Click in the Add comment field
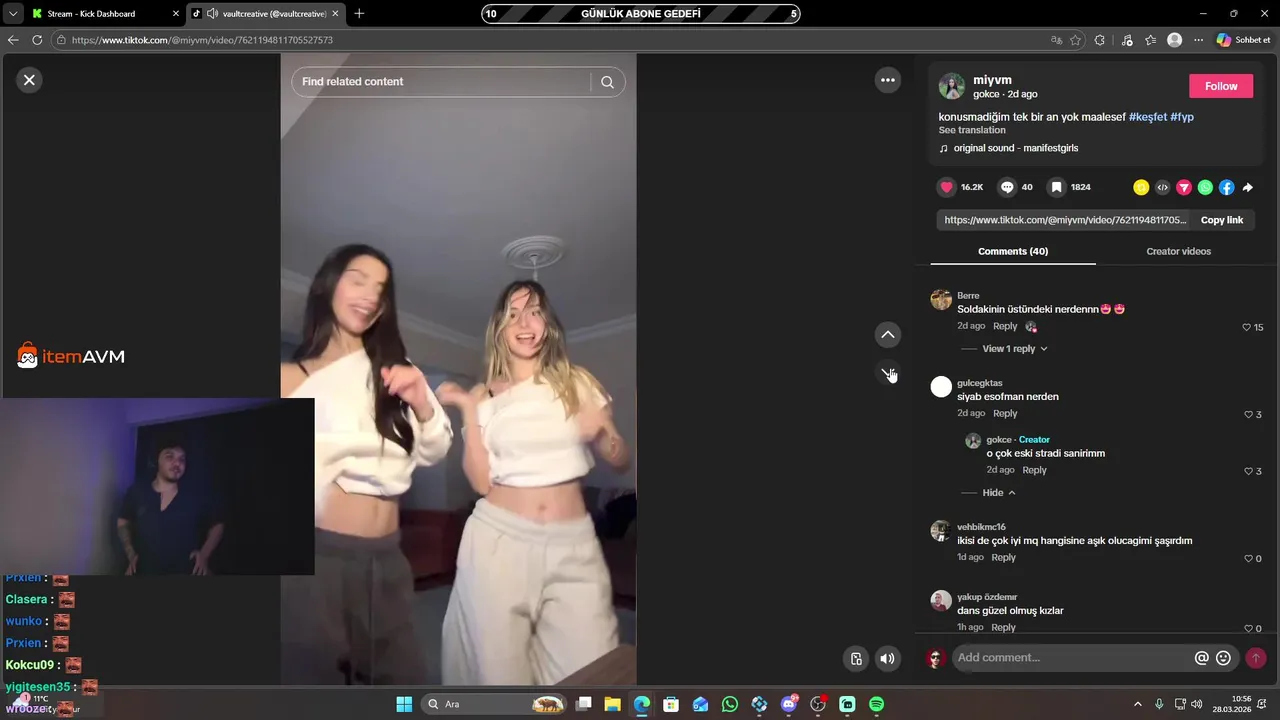This screenshot has width=1280, height=720. pos(1070,658)
